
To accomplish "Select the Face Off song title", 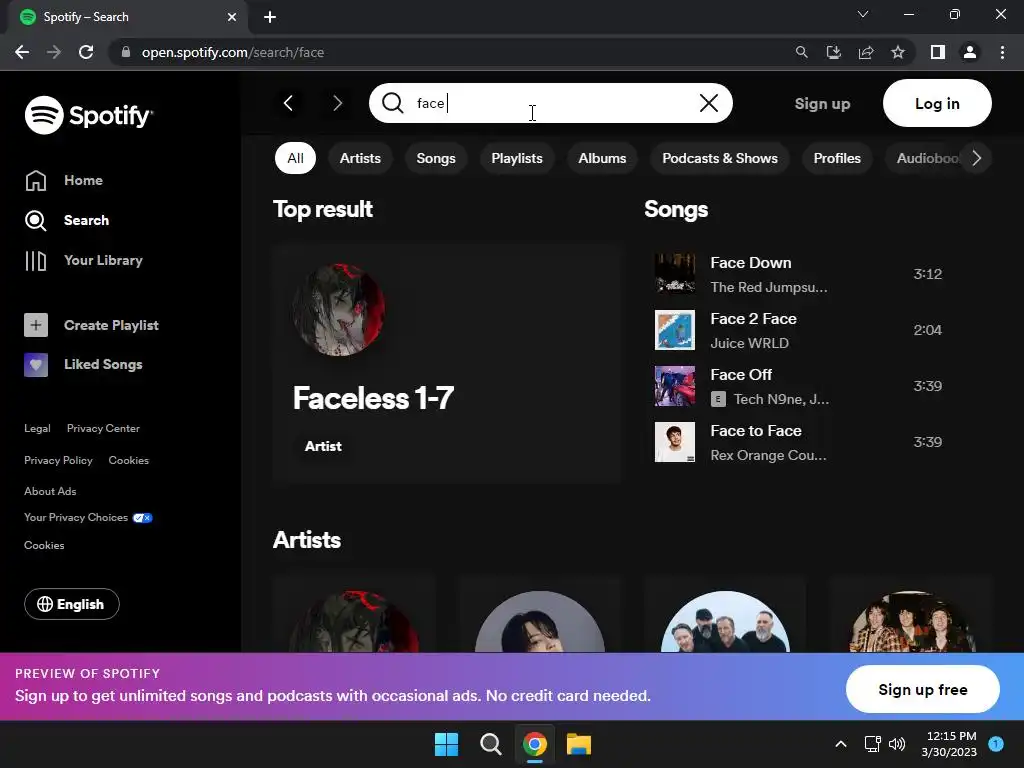I will 741,375.
